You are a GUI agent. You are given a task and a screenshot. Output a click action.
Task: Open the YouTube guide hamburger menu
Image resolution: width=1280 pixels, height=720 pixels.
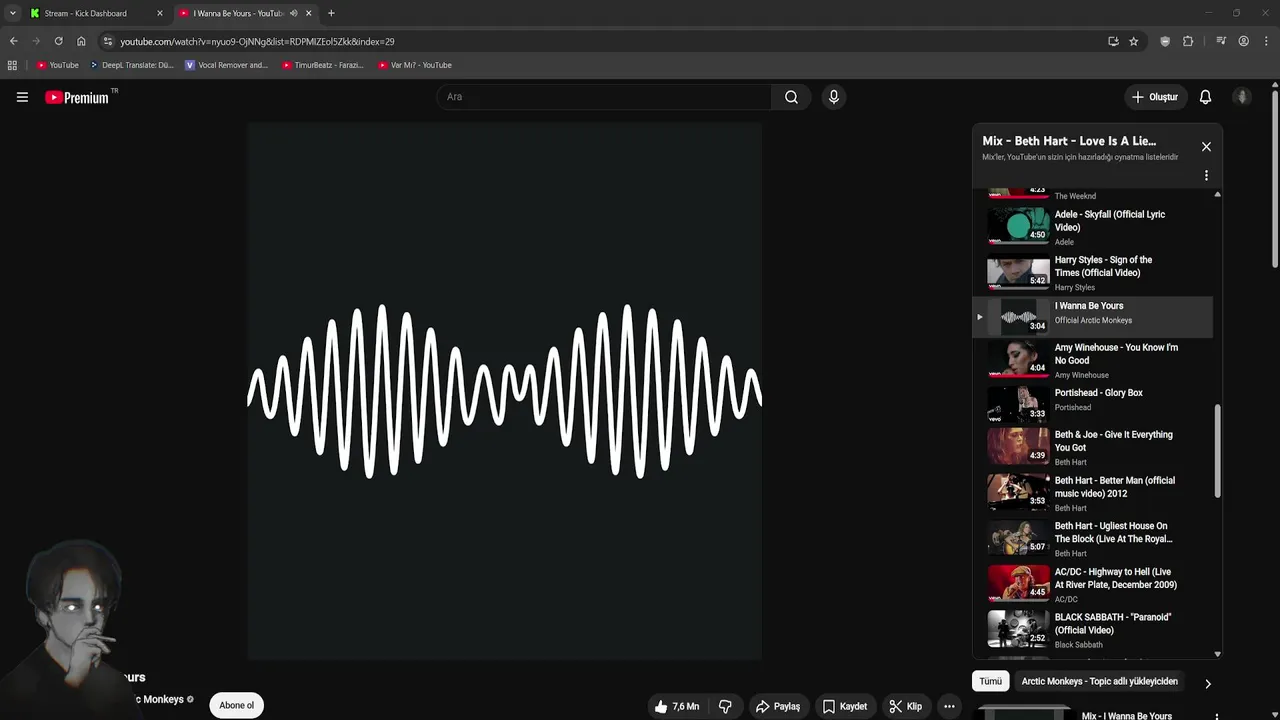pos(22,97)
